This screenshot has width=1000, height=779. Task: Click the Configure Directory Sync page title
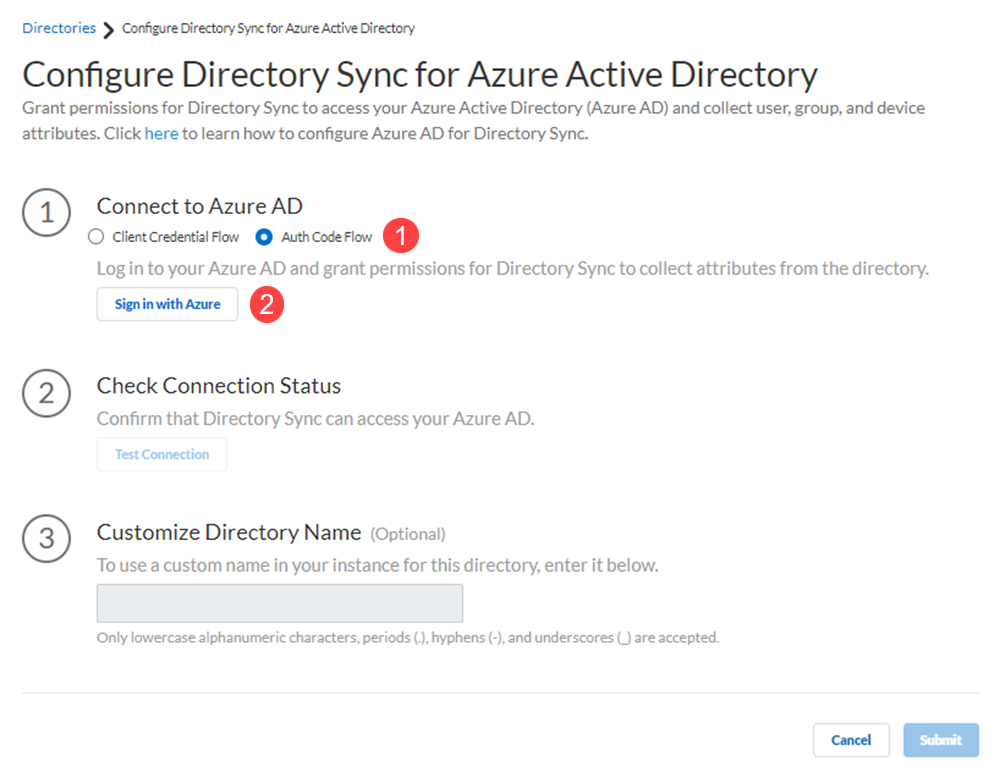click(420, 75)
